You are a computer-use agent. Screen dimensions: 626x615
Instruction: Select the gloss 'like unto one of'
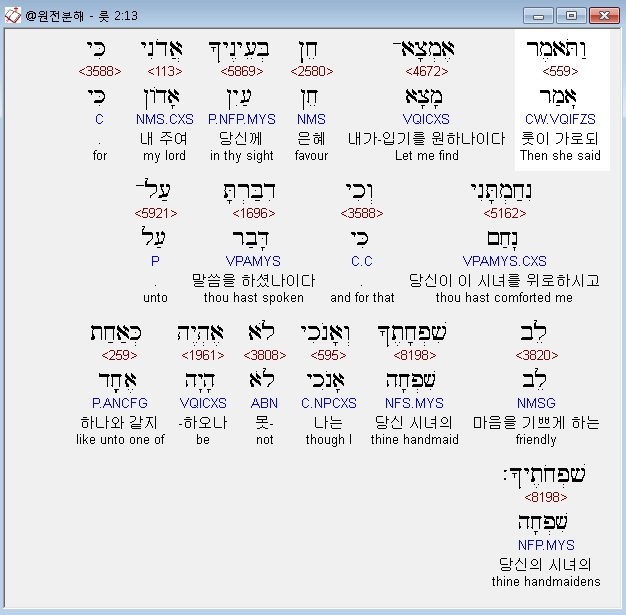pos(120,440)
